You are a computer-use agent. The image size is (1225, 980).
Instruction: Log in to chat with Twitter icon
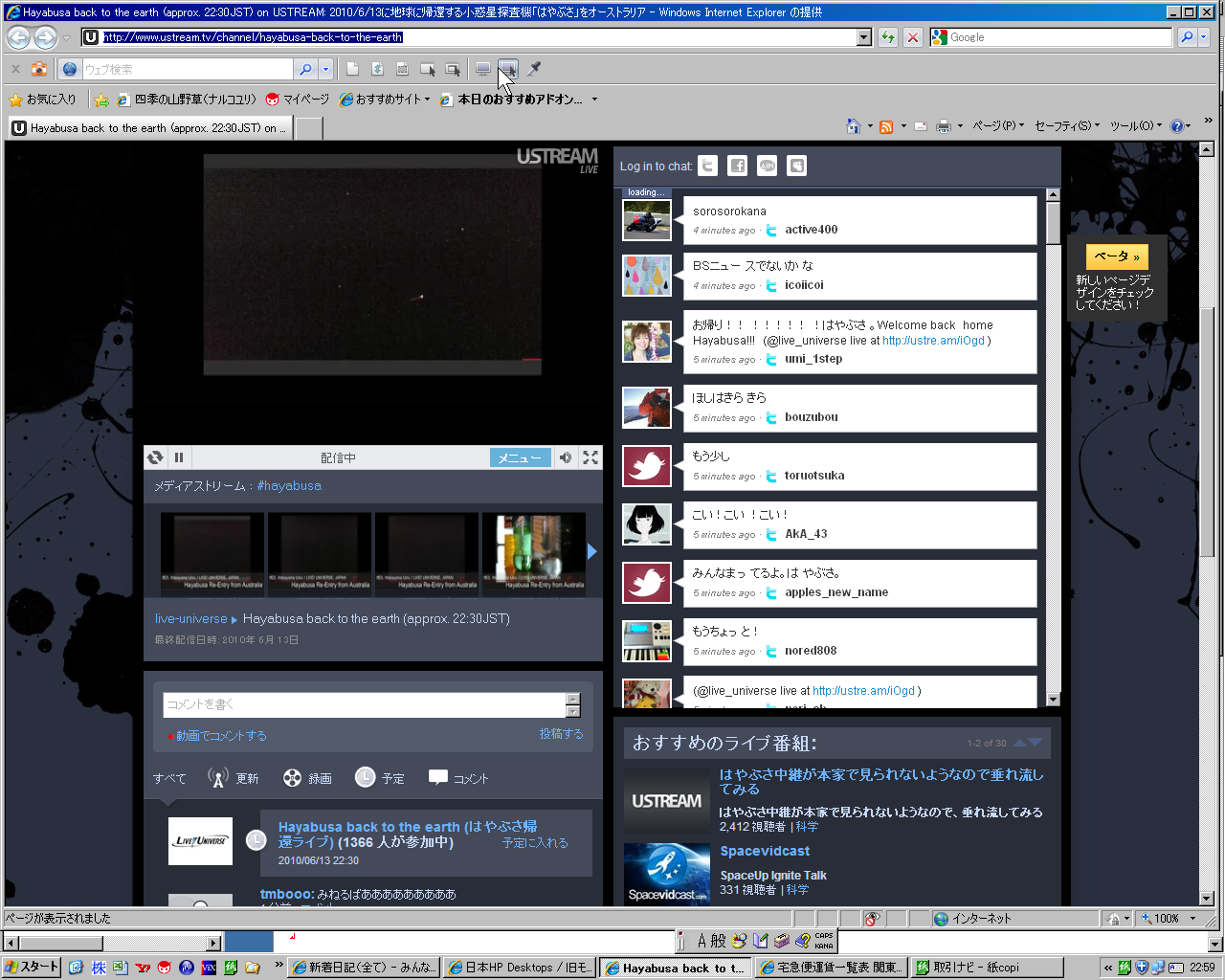pyautogui.click(x=707, y=166)
